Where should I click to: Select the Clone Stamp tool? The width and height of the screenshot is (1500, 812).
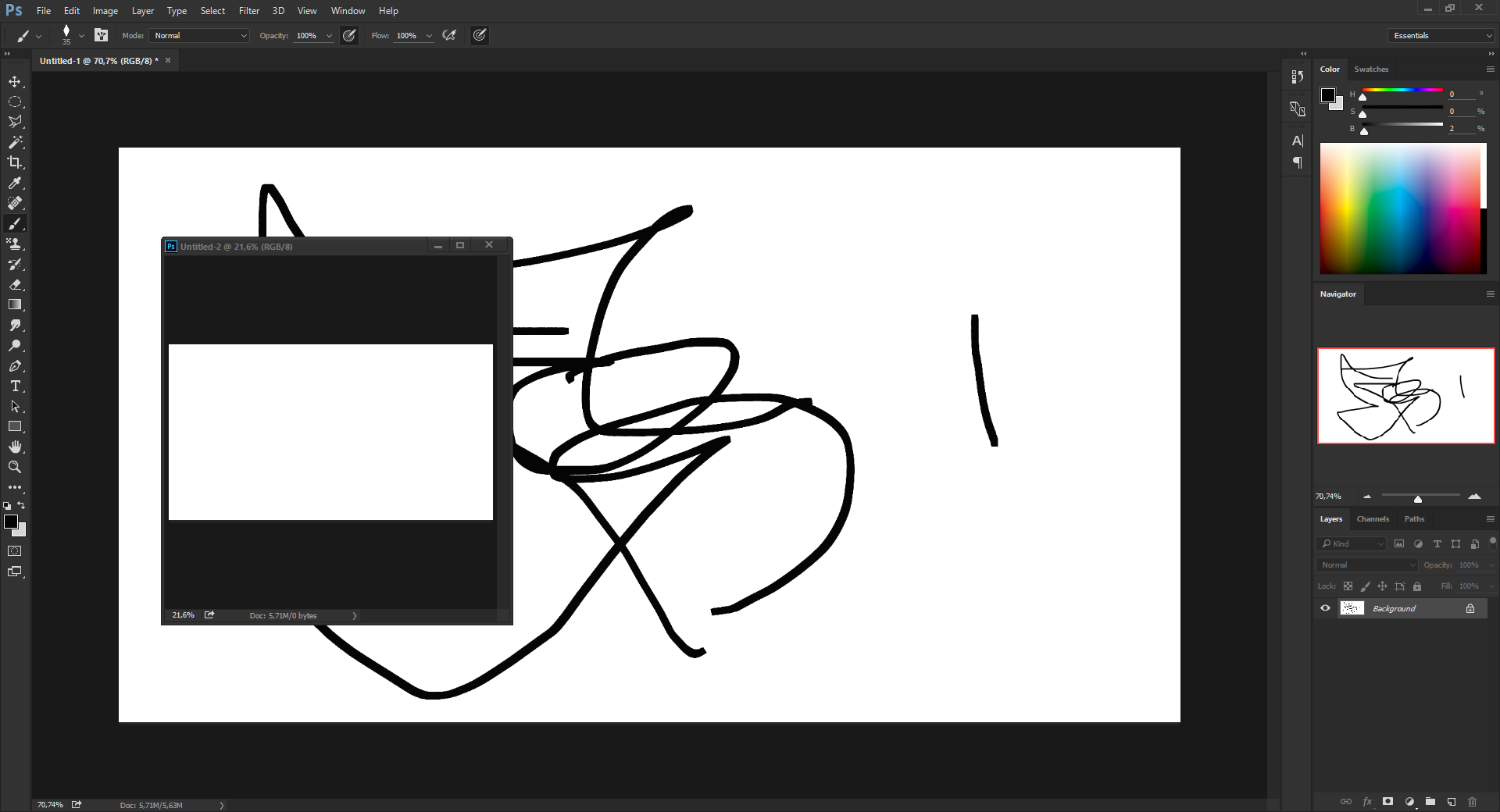point(15,244)
